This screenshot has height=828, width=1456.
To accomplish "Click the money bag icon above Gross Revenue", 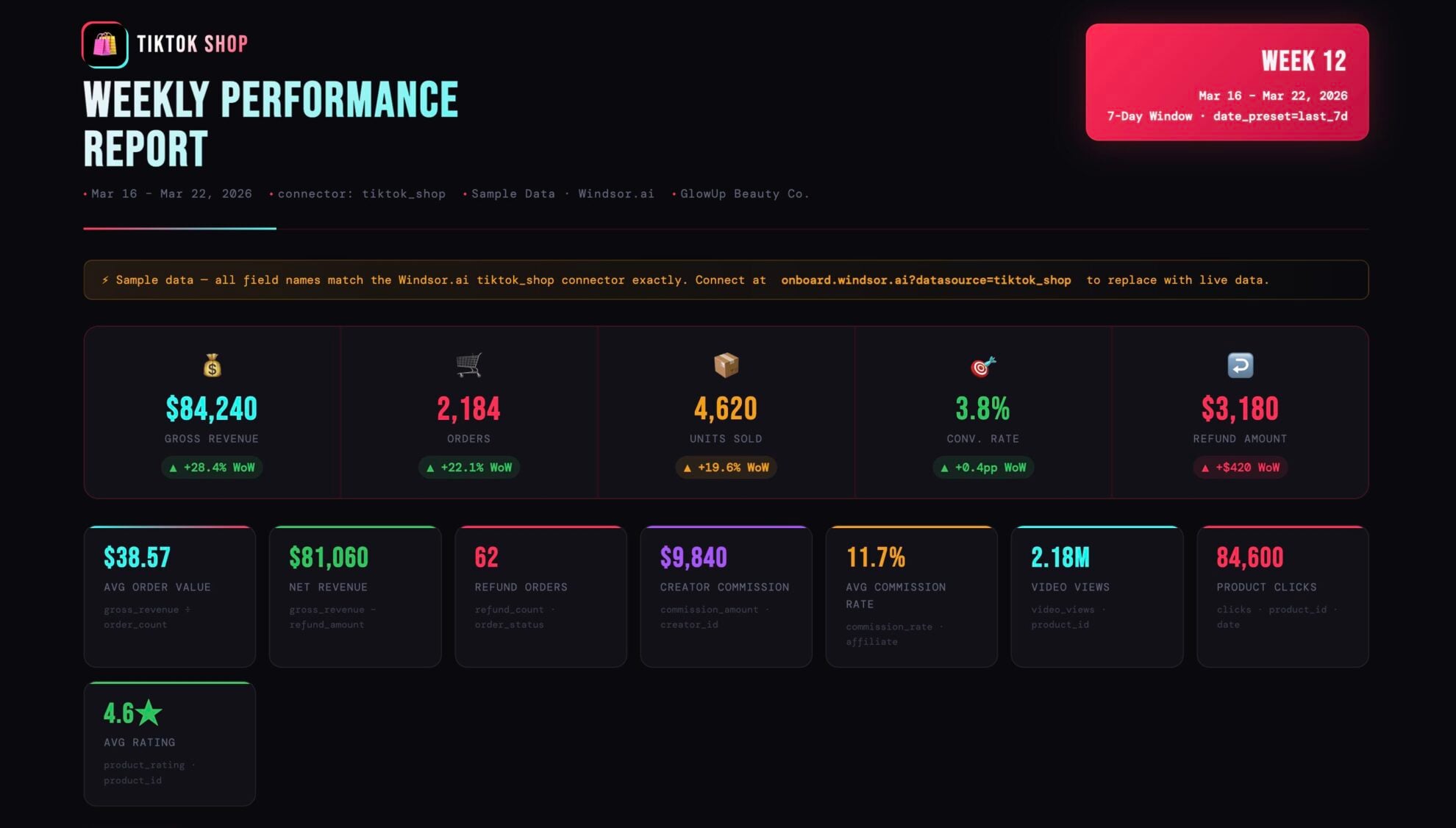I will 212,365.
